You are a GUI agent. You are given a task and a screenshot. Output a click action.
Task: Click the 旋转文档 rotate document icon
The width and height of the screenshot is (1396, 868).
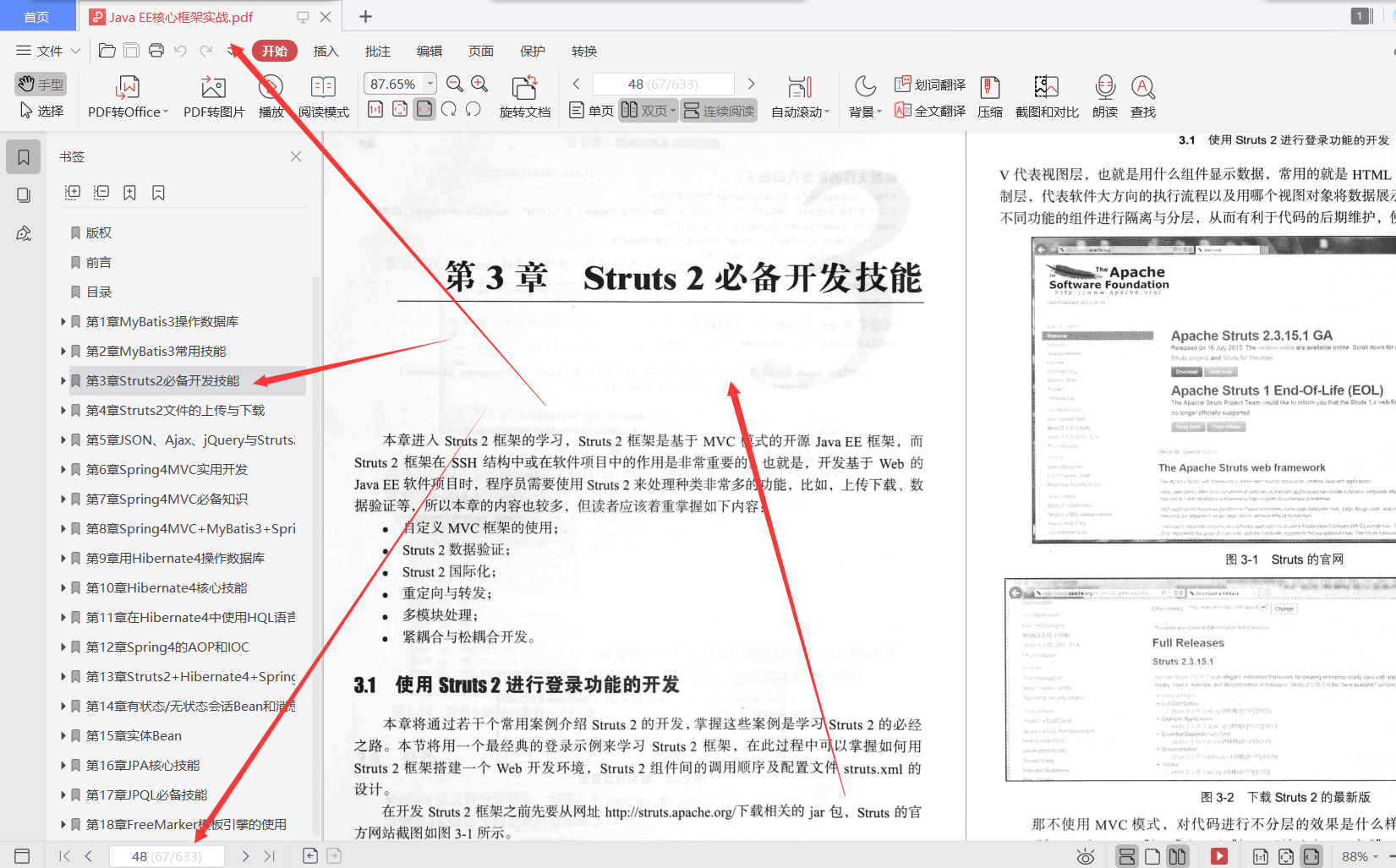524,96
